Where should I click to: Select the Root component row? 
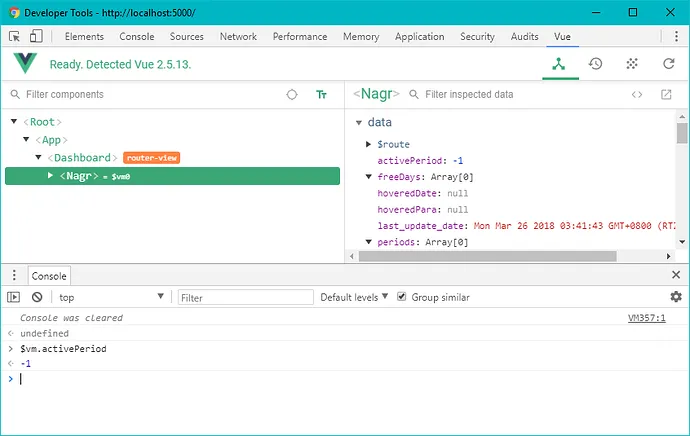(172, 122)
